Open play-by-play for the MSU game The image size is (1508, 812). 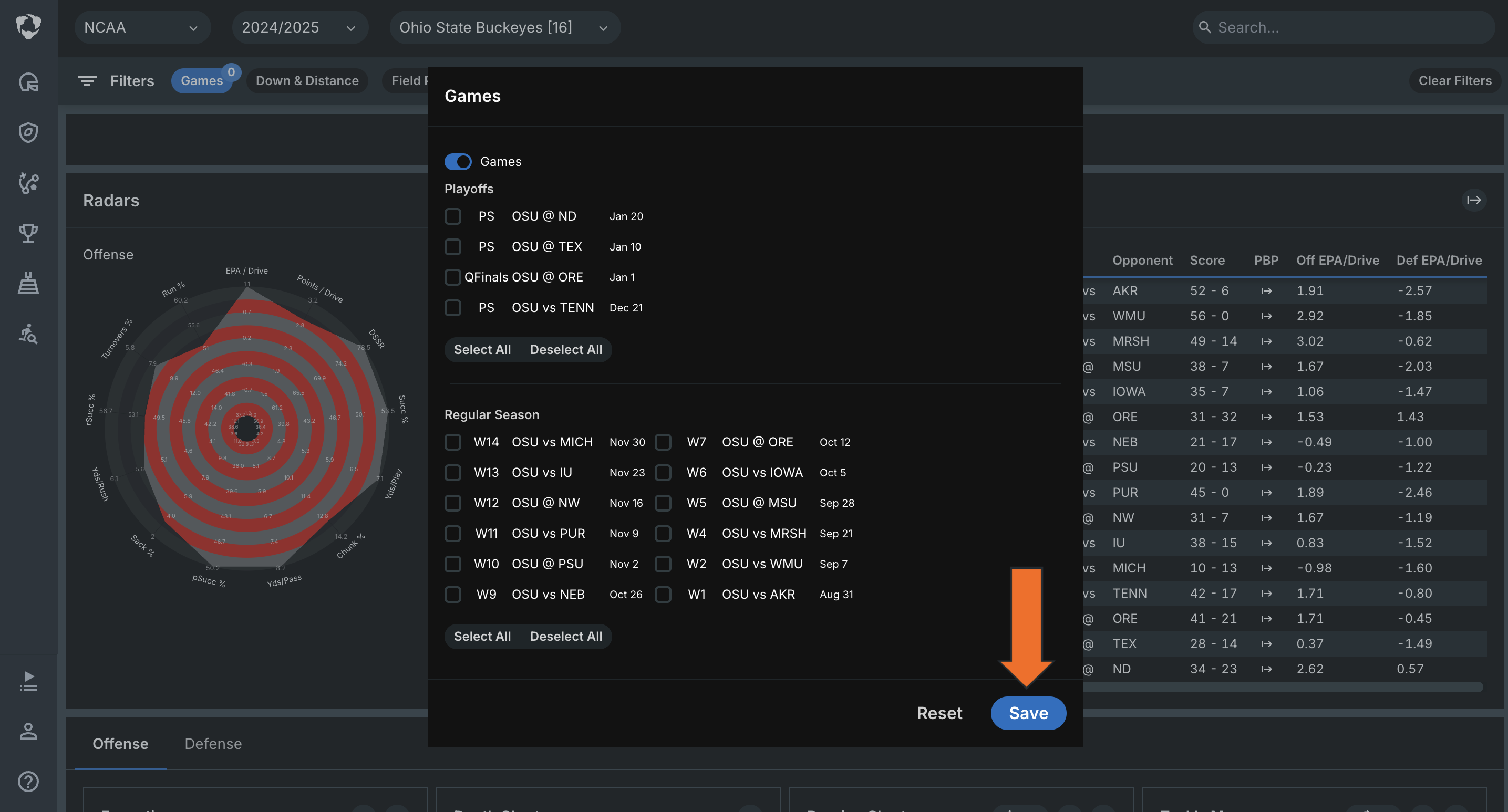[1266, 366]
